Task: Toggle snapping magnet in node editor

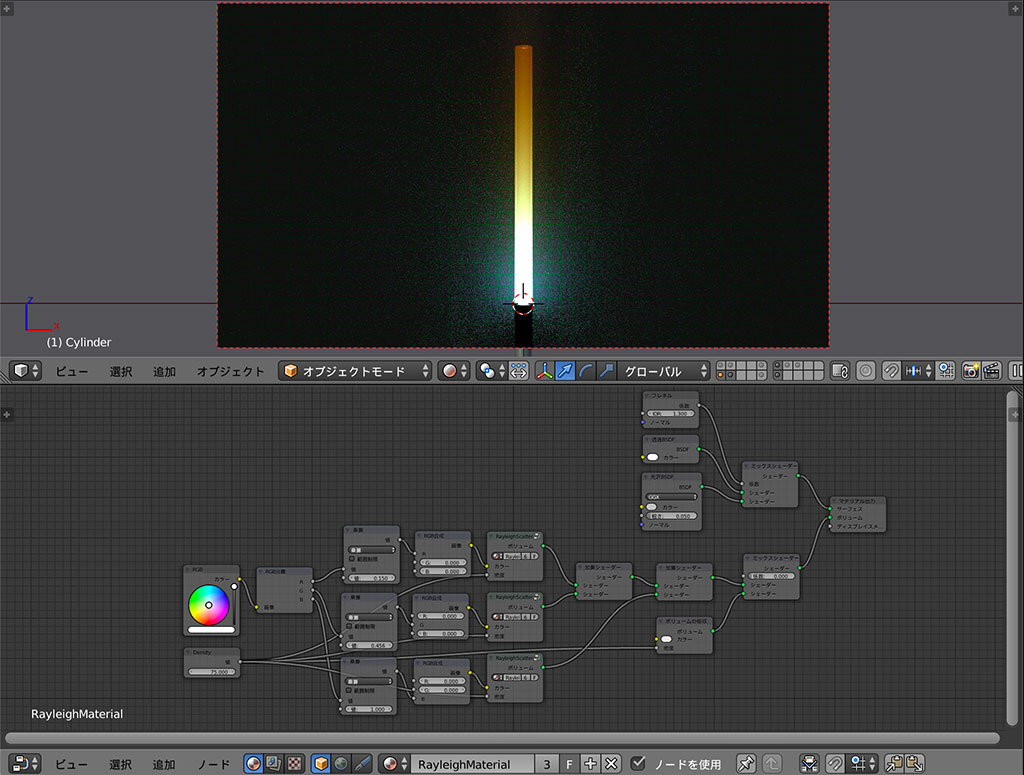Action: [x=834, y=763]
